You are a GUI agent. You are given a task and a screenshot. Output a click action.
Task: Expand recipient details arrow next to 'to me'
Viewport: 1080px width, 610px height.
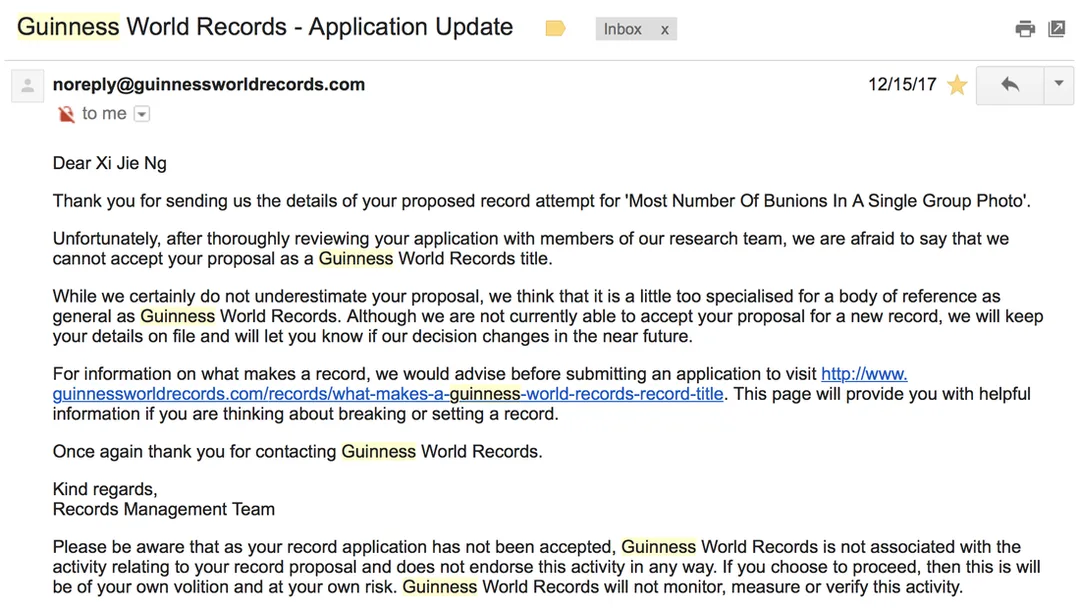141,114
